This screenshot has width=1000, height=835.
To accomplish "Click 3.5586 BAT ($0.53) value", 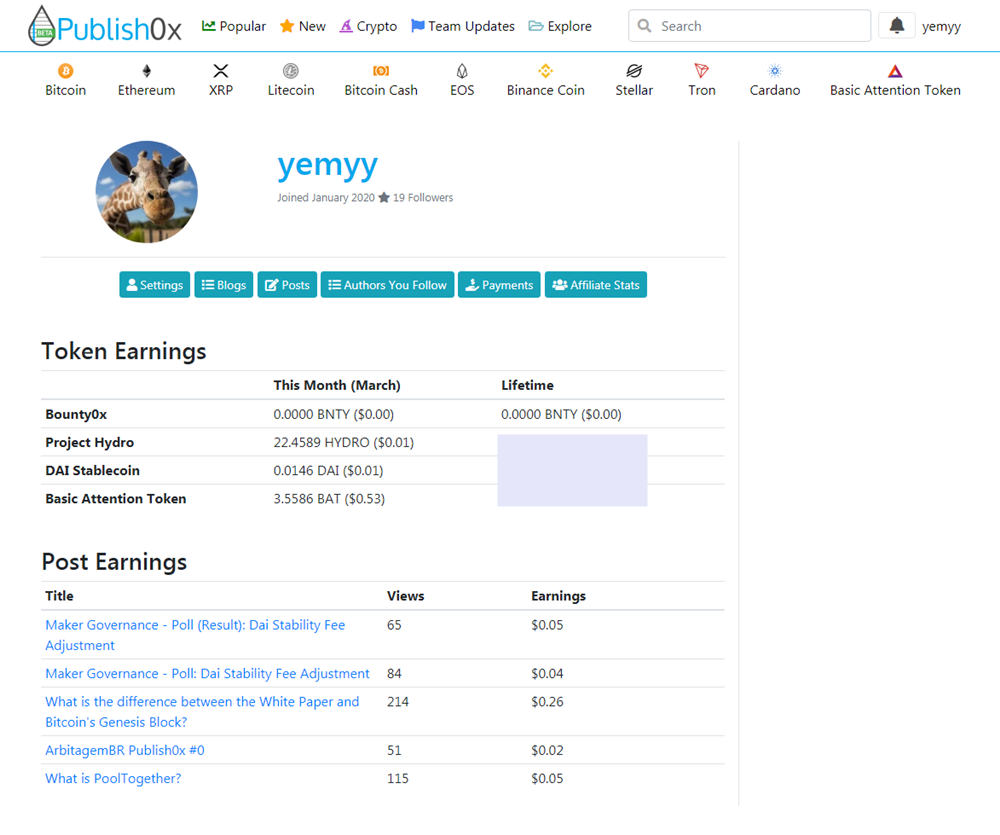I will pyautogui.click(x=329, y=499).
